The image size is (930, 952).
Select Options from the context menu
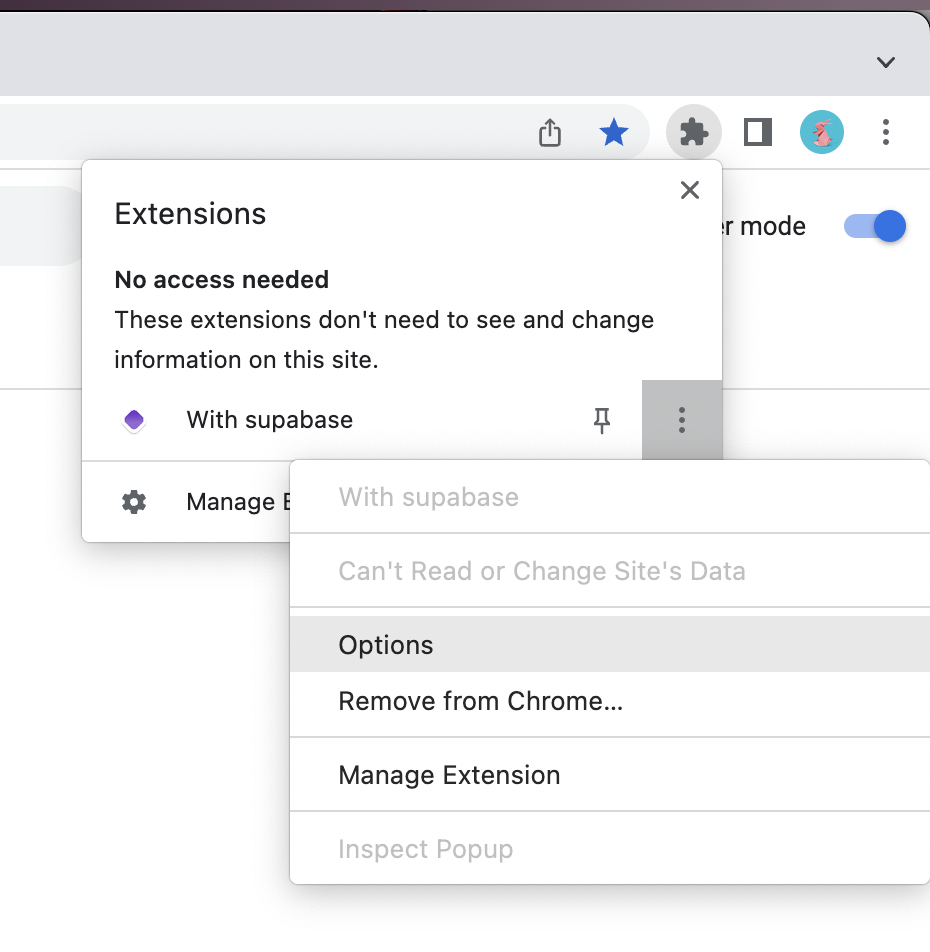(386, 644)
